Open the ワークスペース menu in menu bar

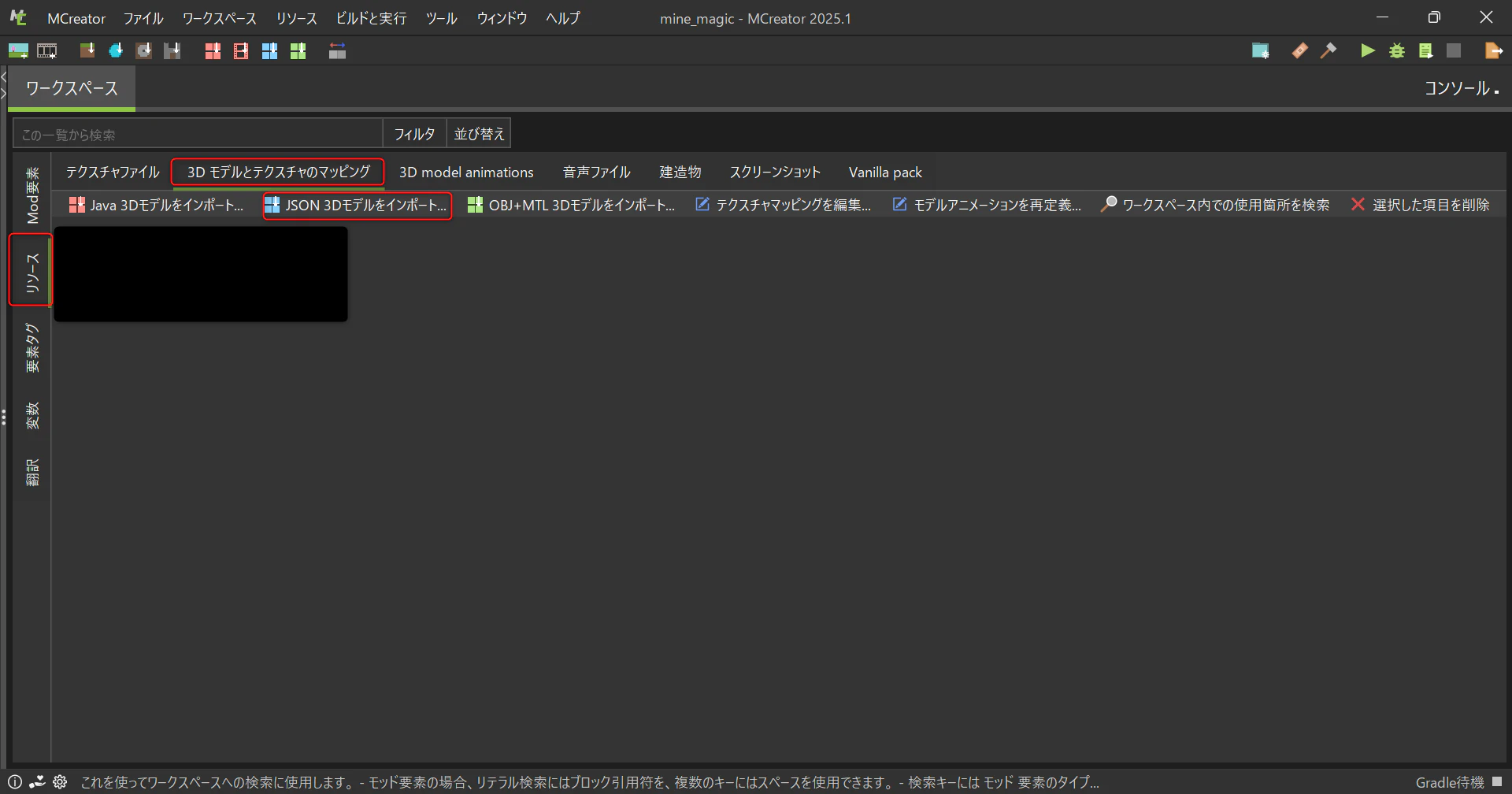coord(220,18)
